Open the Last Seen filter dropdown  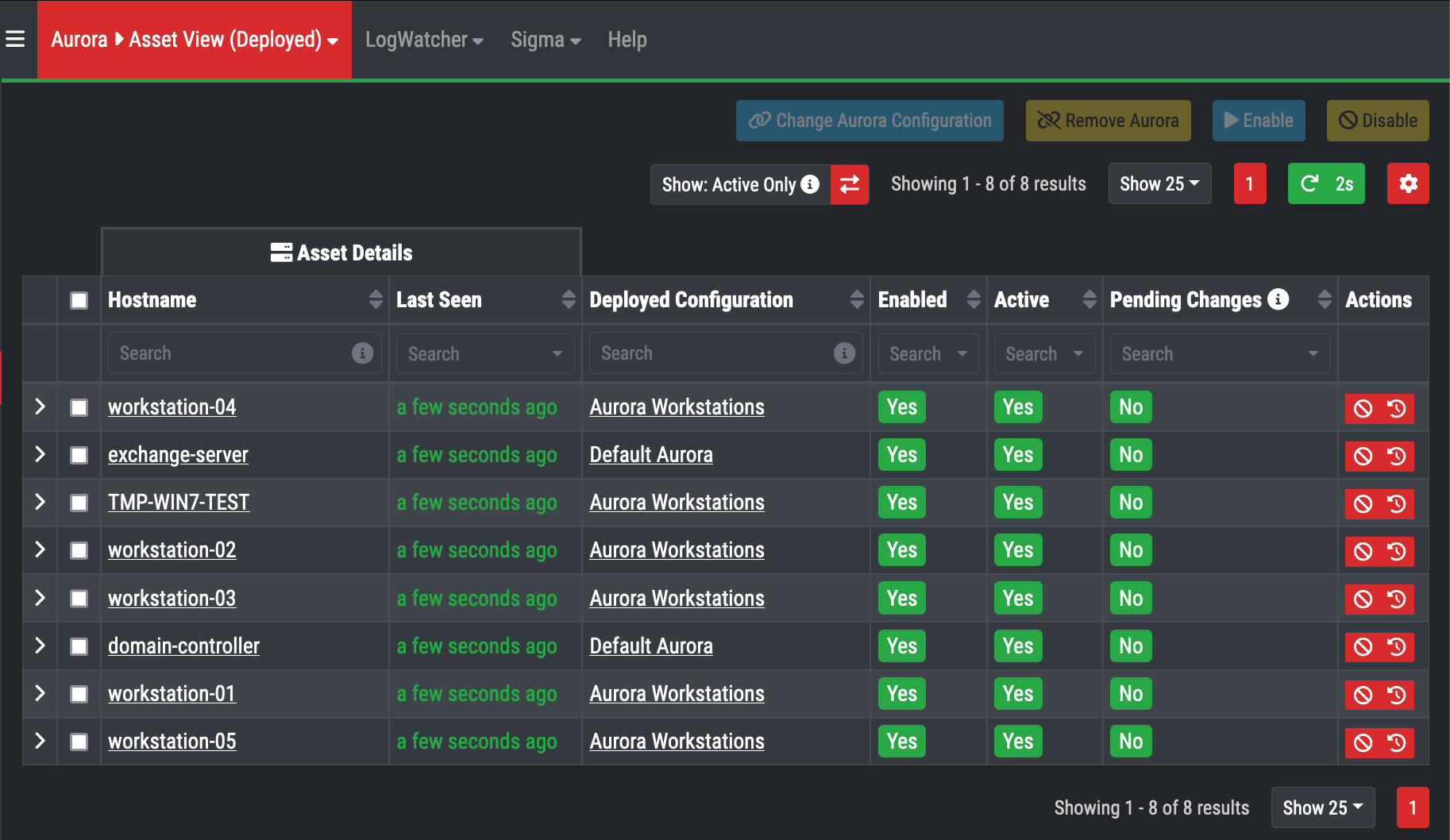point(484,353)
